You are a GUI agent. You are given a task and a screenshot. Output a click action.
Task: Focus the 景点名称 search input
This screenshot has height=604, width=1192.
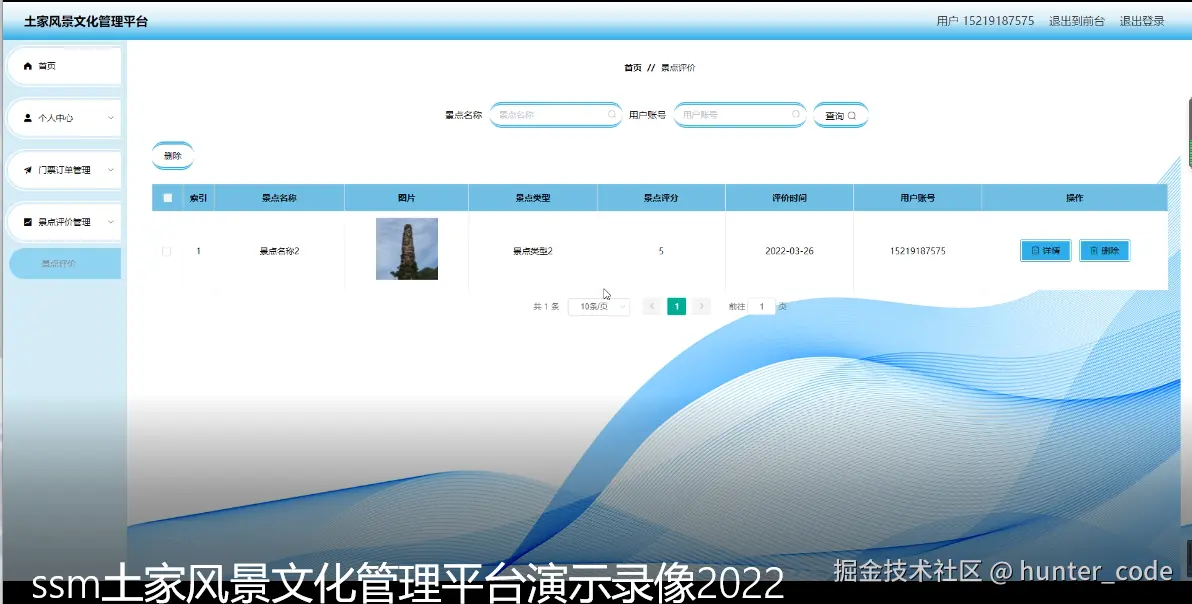point(556,115)
